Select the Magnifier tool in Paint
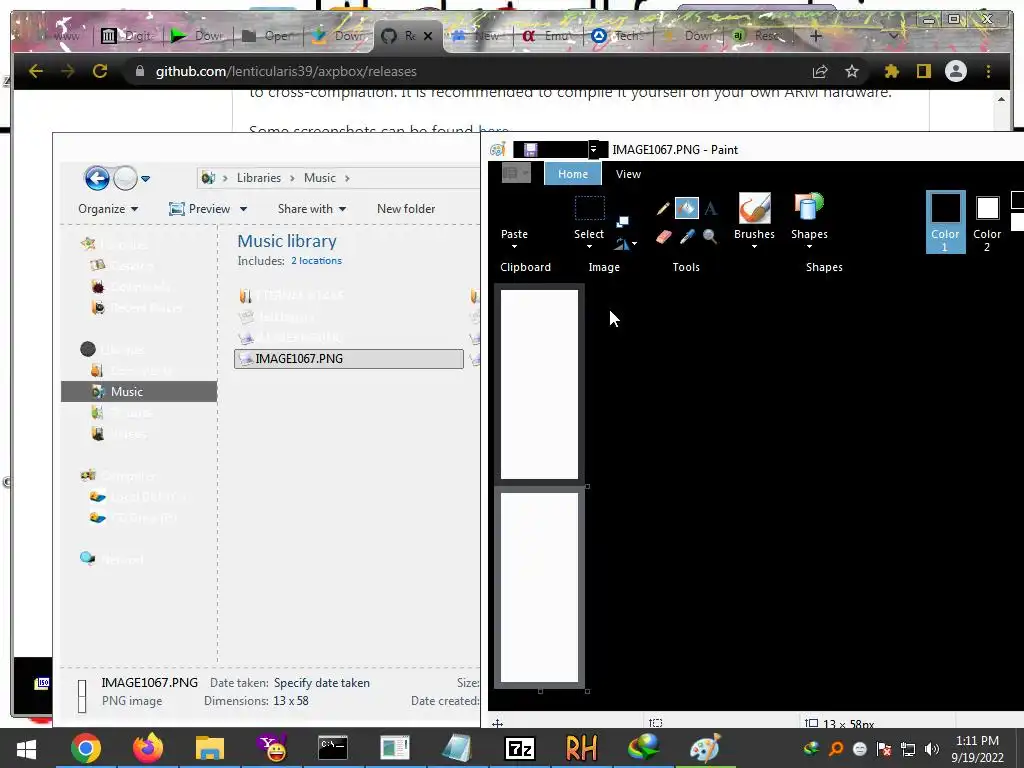Image resolution: width=1024 pixels, height=768 pixels. tap(710, 236)
